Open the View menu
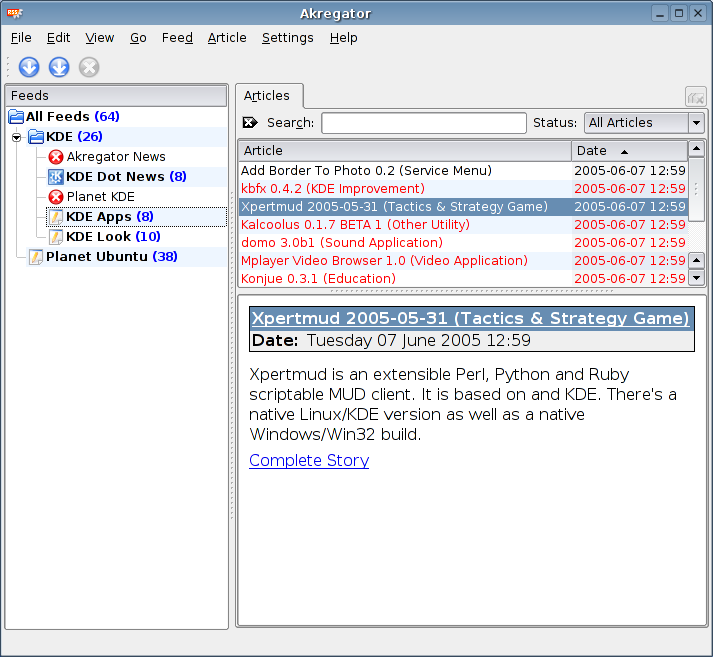The image size is (713, 657). point(100,38)
